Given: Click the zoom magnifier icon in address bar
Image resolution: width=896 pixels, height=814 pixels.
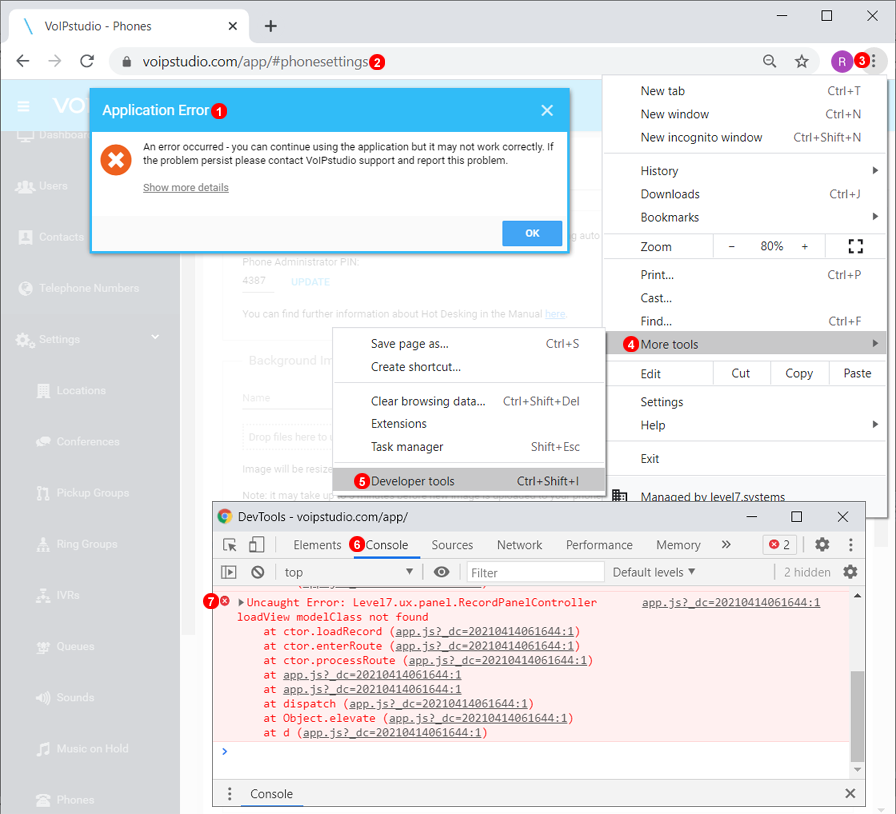Looking at the screenshot, I should 770,61.
